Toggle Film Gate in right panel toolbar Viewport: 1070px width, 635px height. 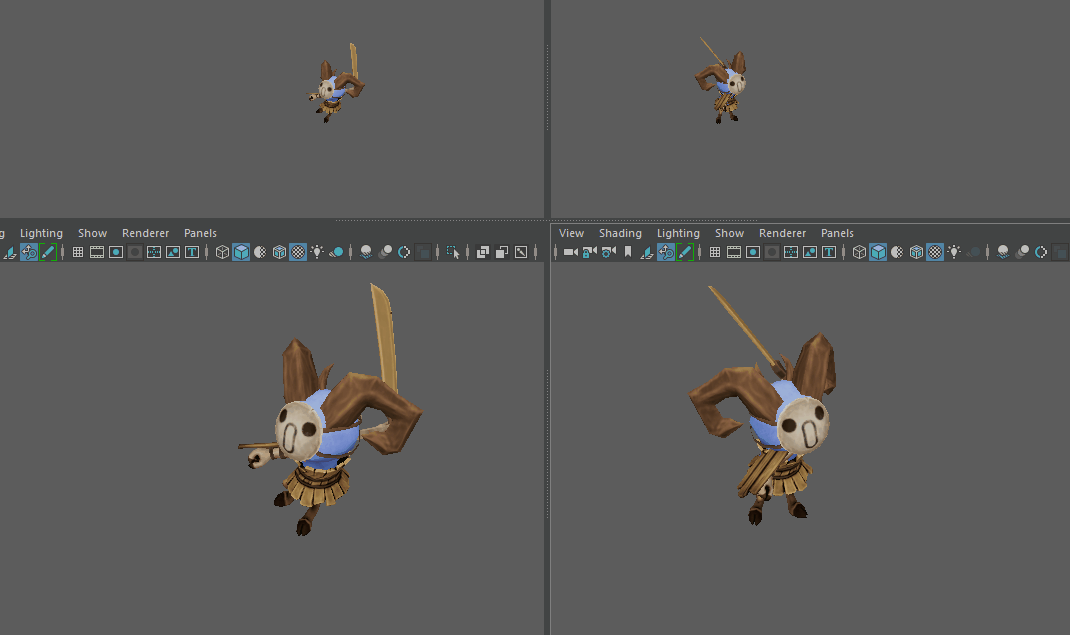coord(734,252)
